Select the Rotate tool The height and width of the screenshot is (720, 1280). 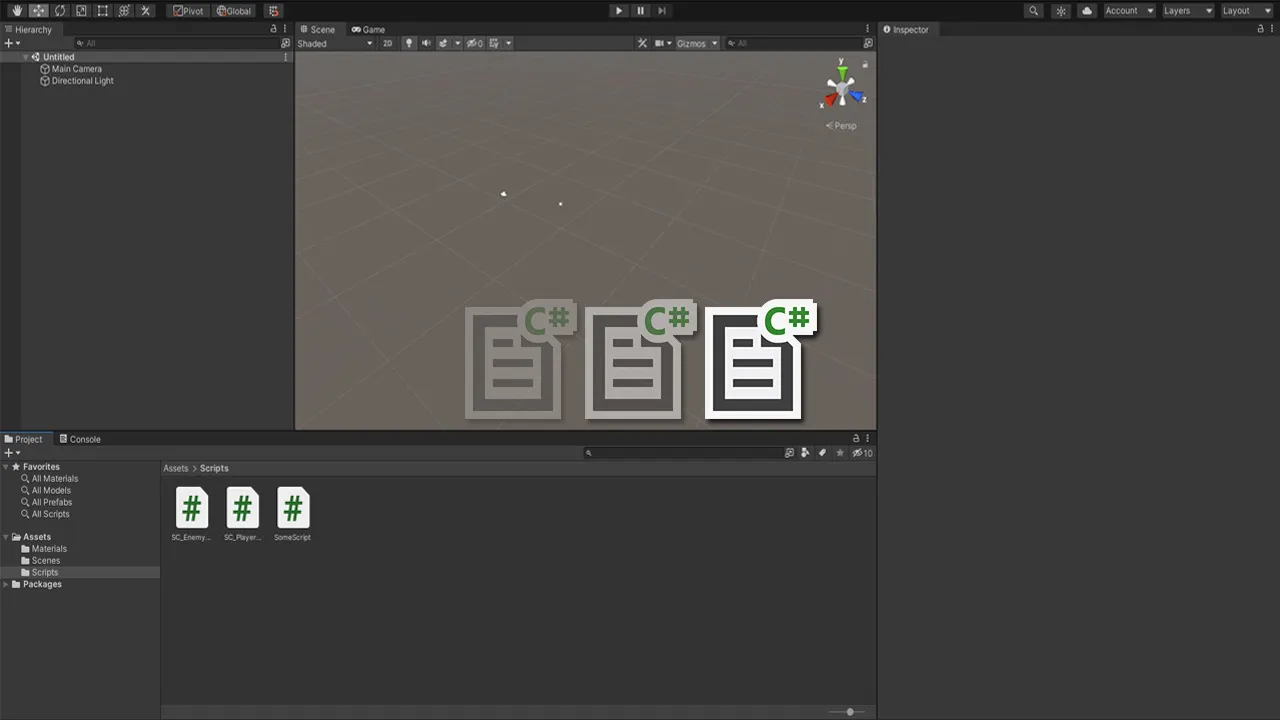[x=60, y=11]
